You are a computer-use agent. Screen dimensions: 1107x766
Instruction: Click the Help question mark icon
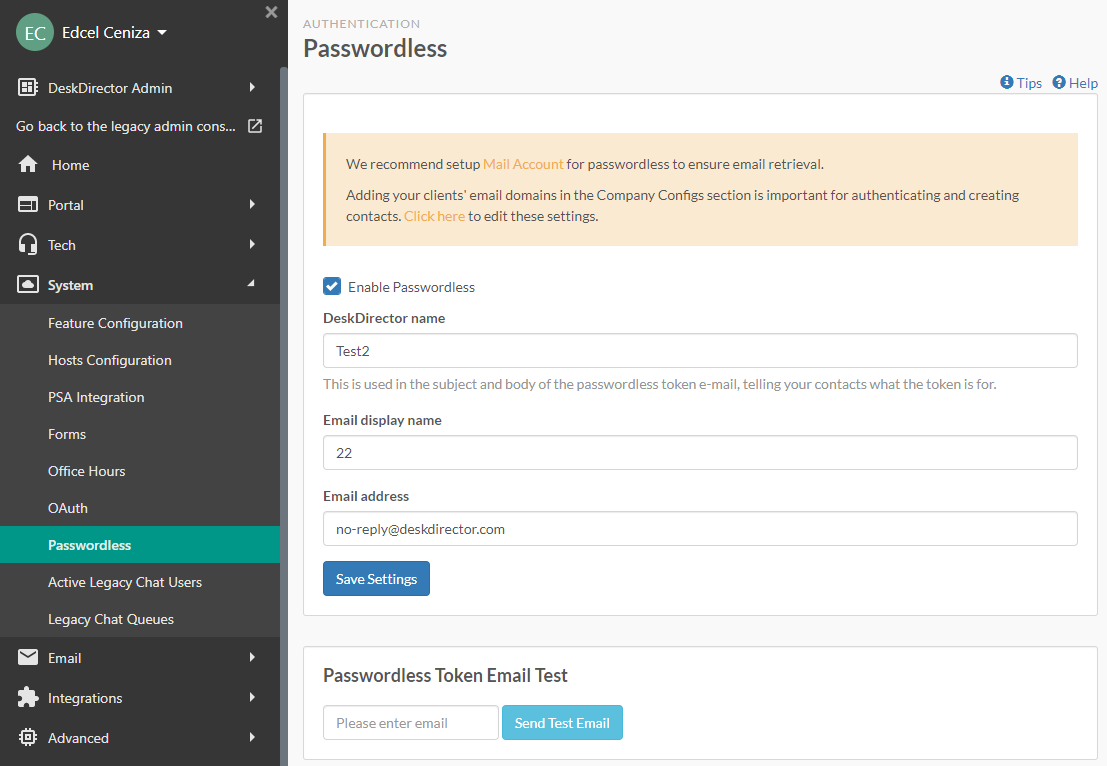pyautogui.click(x=1059, y=83)
